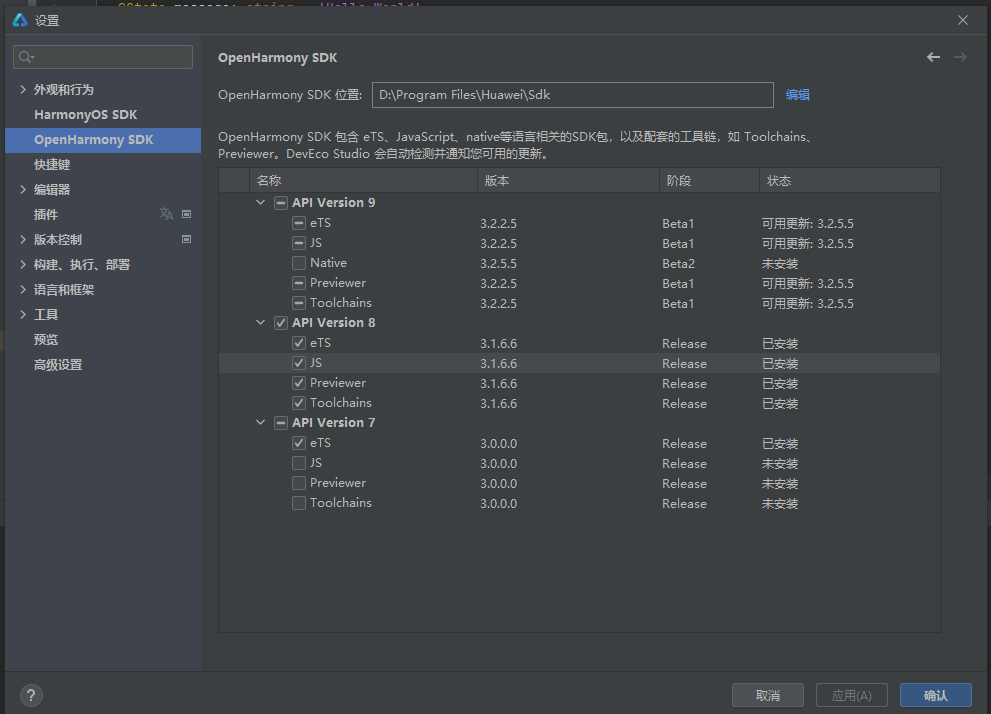Navigate forward with the right arrow
This screenshot has width=991, height=714.
tap(960, 57)
